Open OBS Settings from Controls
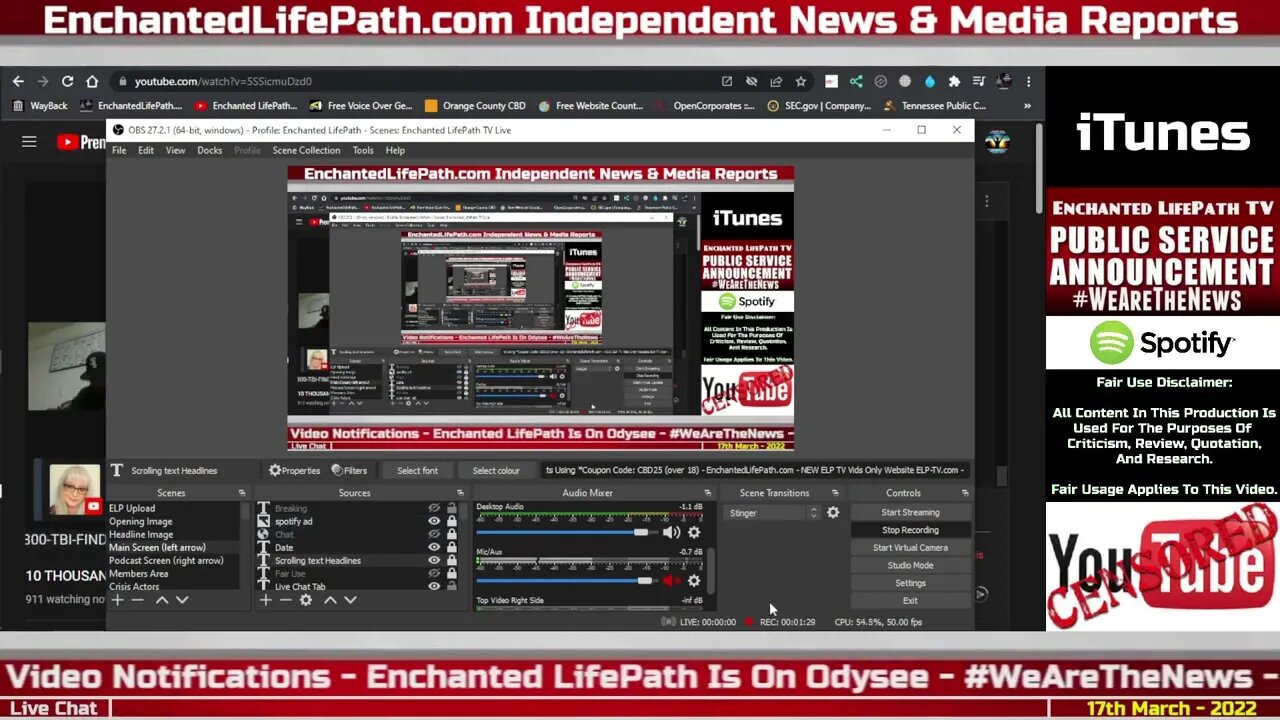 pyautogui.click(x=910, y=583)
